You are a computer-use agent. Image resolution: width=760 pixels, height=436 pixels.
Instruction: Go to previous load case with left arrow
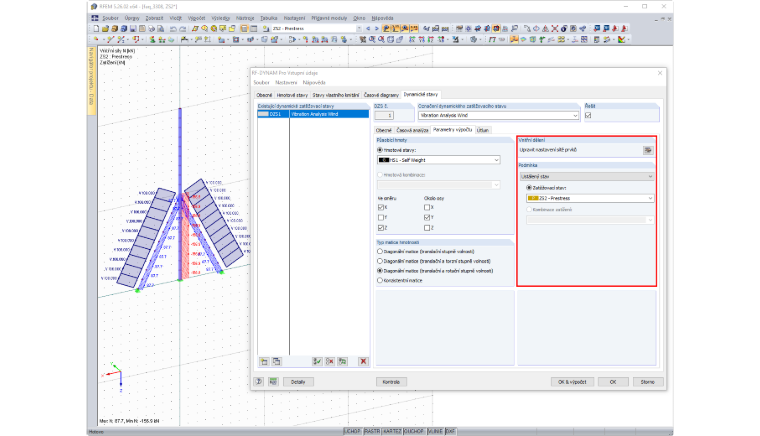pyautogui.click(x=368, y=29)
